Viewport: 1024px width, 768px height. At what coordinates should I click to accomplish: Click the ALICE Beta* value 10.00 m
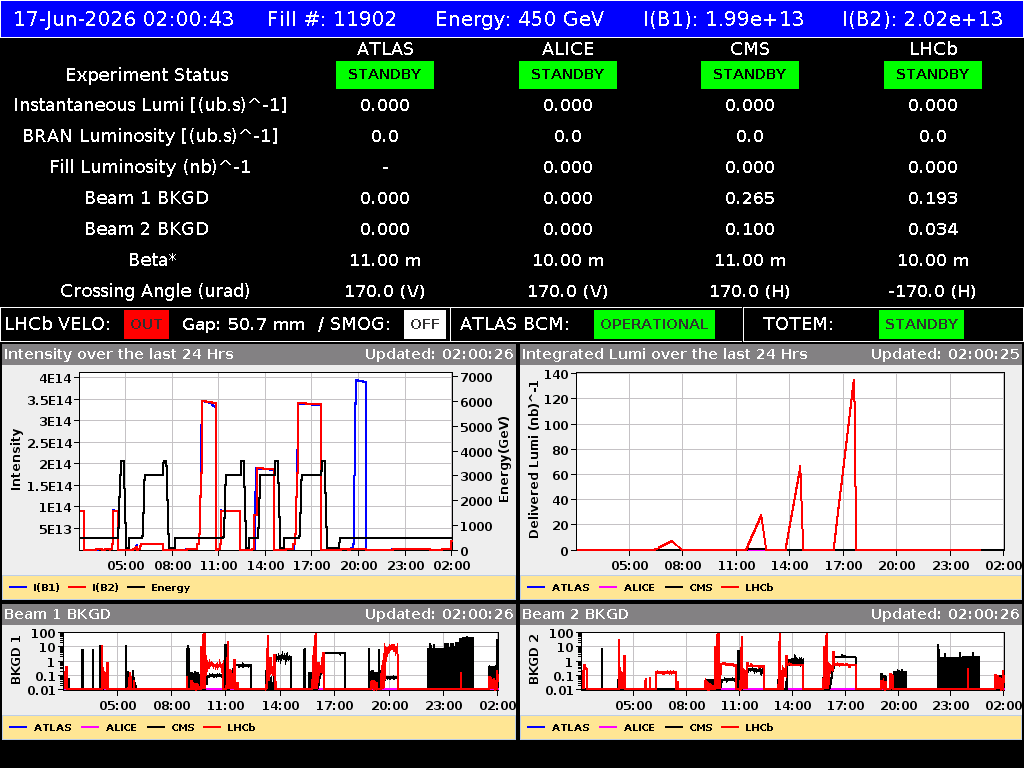click(x=568, y=261)
